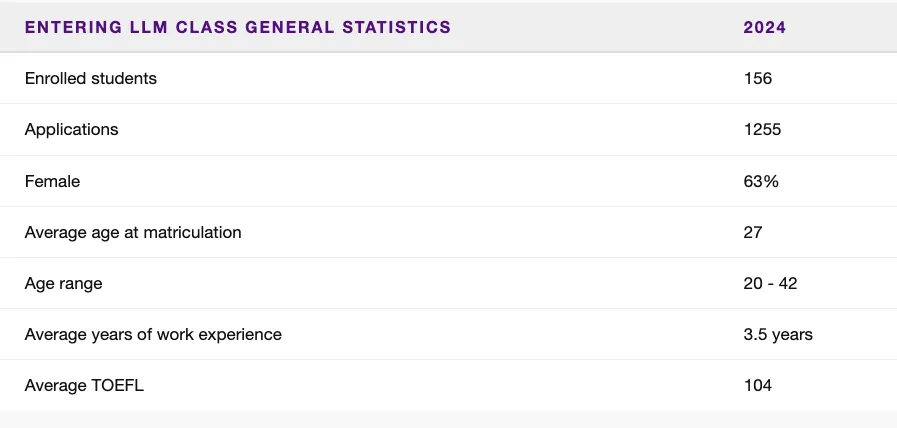Click the applications value 1255
897x428 pixels.
coord(763,129)
